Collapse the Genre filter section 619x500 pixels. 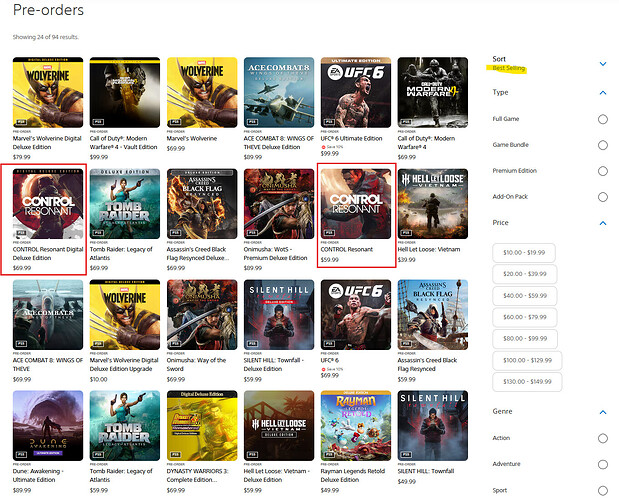point(602,412)
